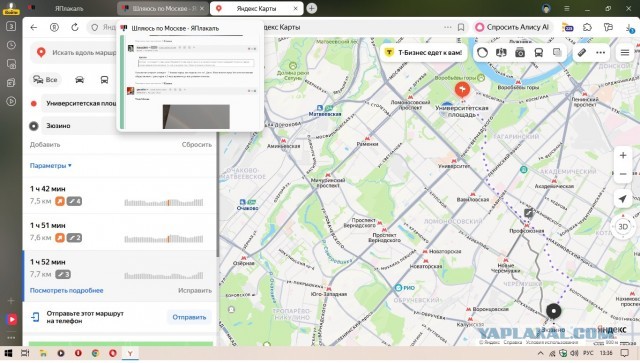The height and width of the screenshot is (363, 640).
Task: Open page address bar three-dots menu
Action: pos(448,27)
